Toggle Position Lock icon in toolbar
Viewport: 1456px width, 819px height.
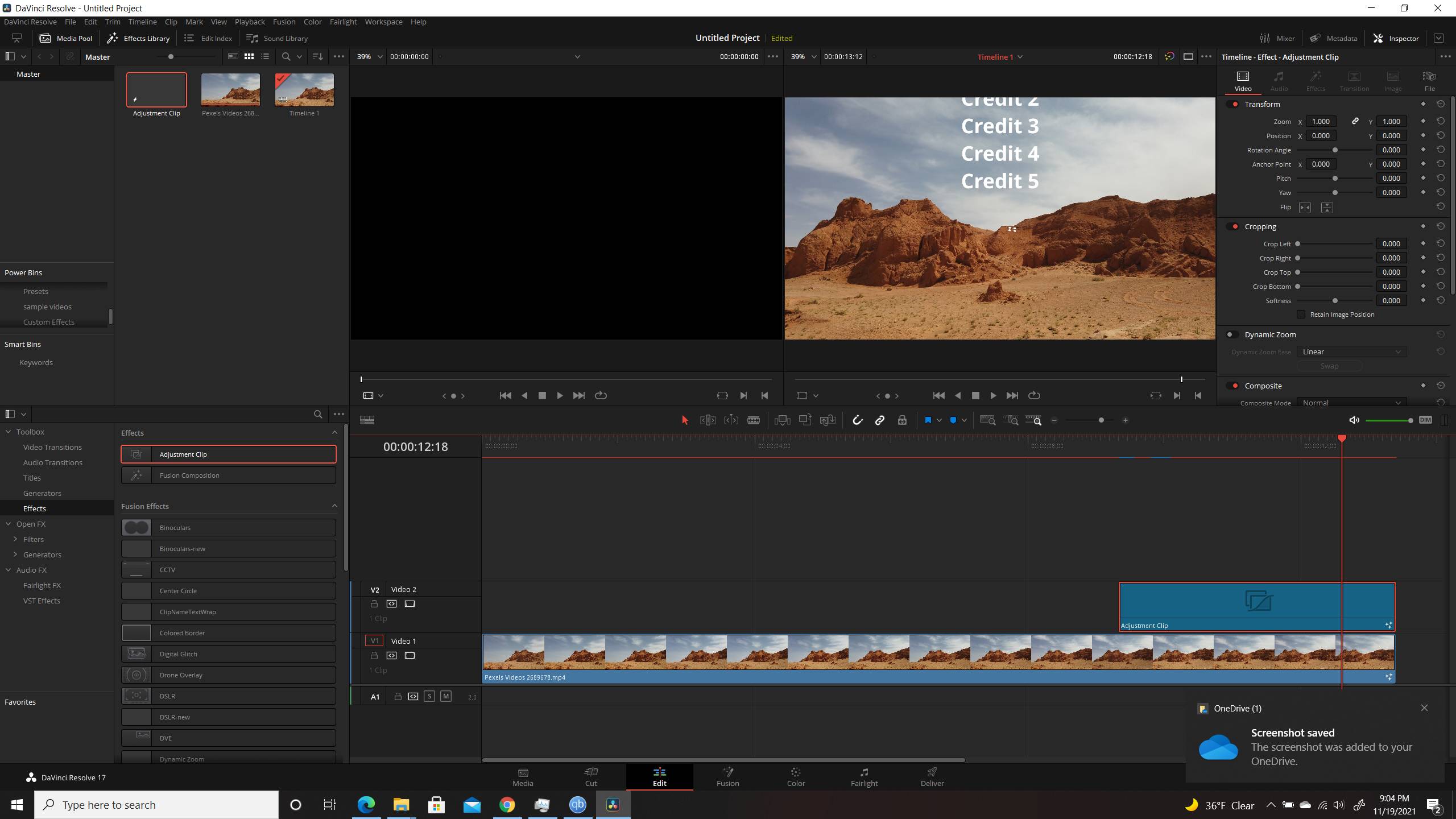click(x=902, y=420)
